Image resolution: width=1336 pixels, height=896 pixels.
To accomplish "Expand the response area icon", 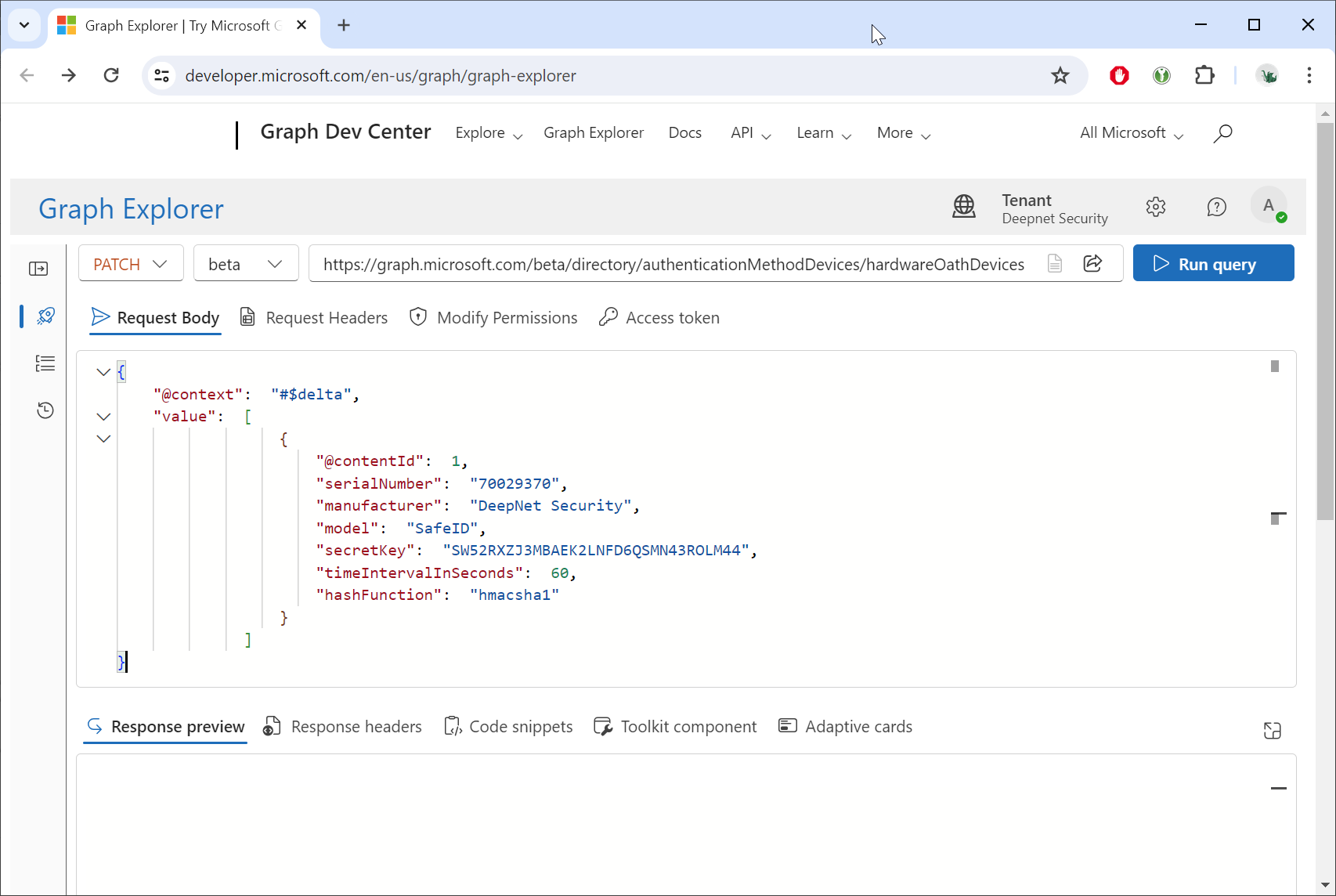I will click(x=1273, y=731).
